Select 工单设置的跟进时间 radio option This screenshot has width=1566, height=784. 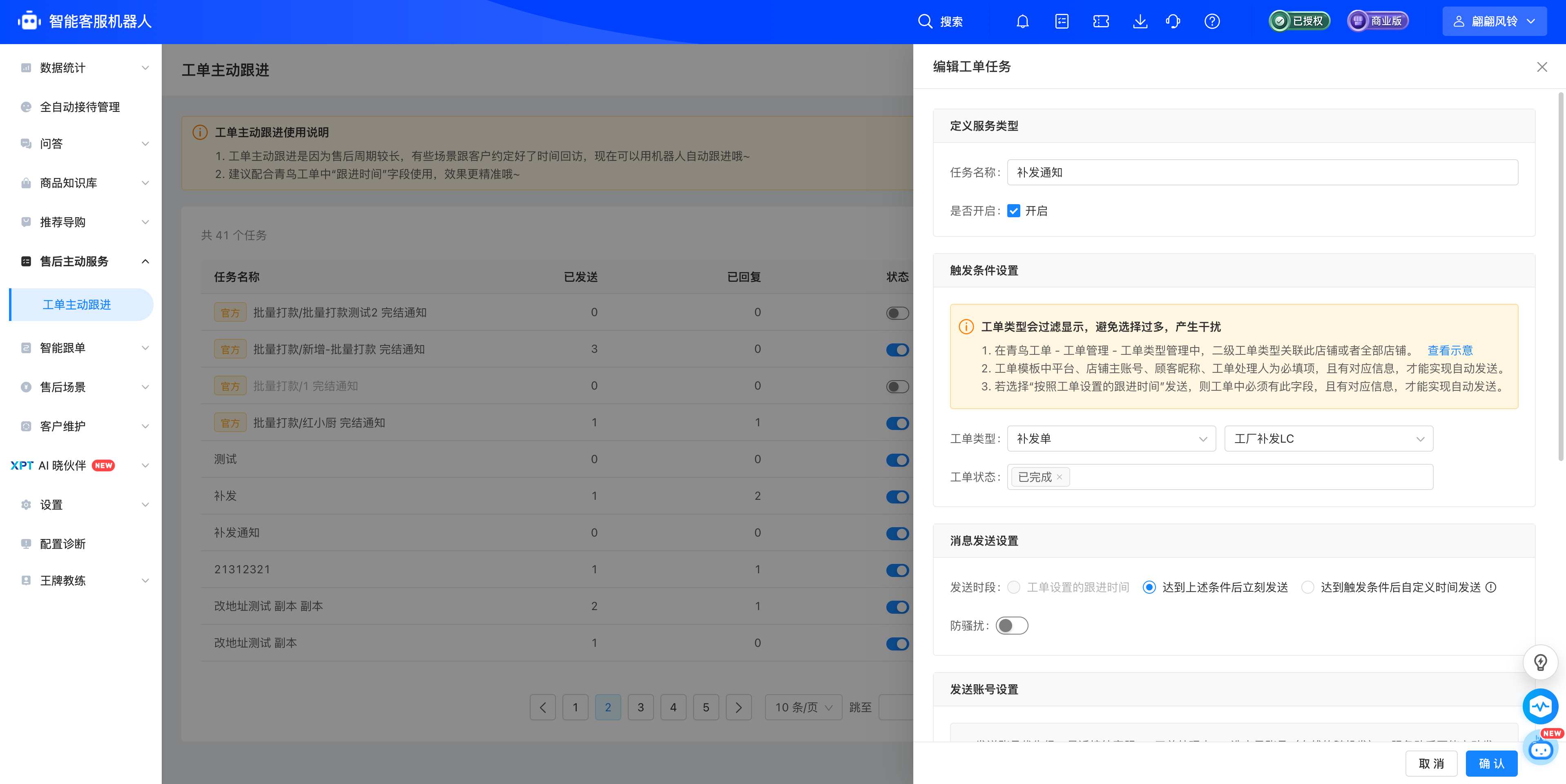tap(1013, 587)
